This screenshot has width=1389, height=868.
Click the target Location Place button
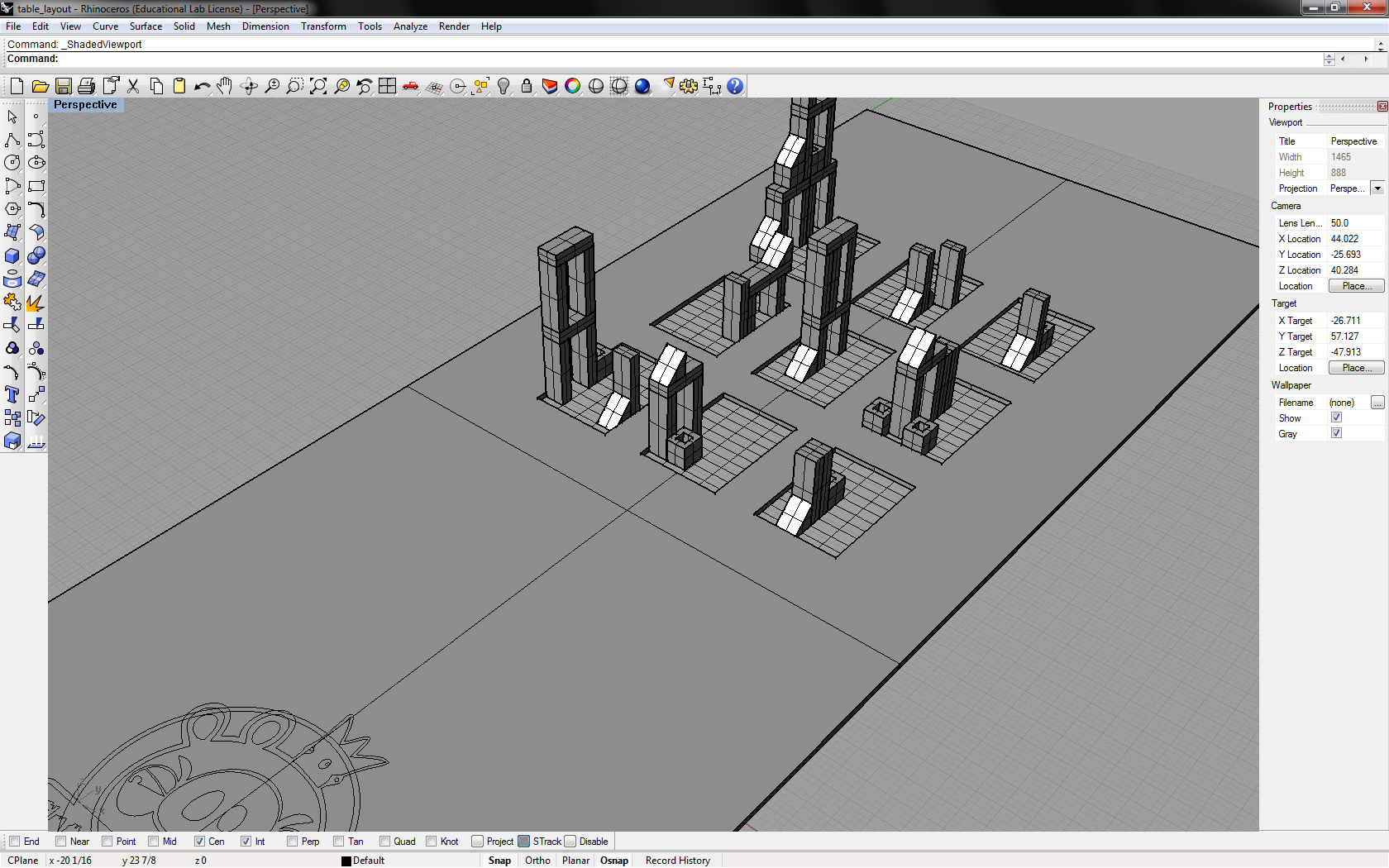point(1356,368)
